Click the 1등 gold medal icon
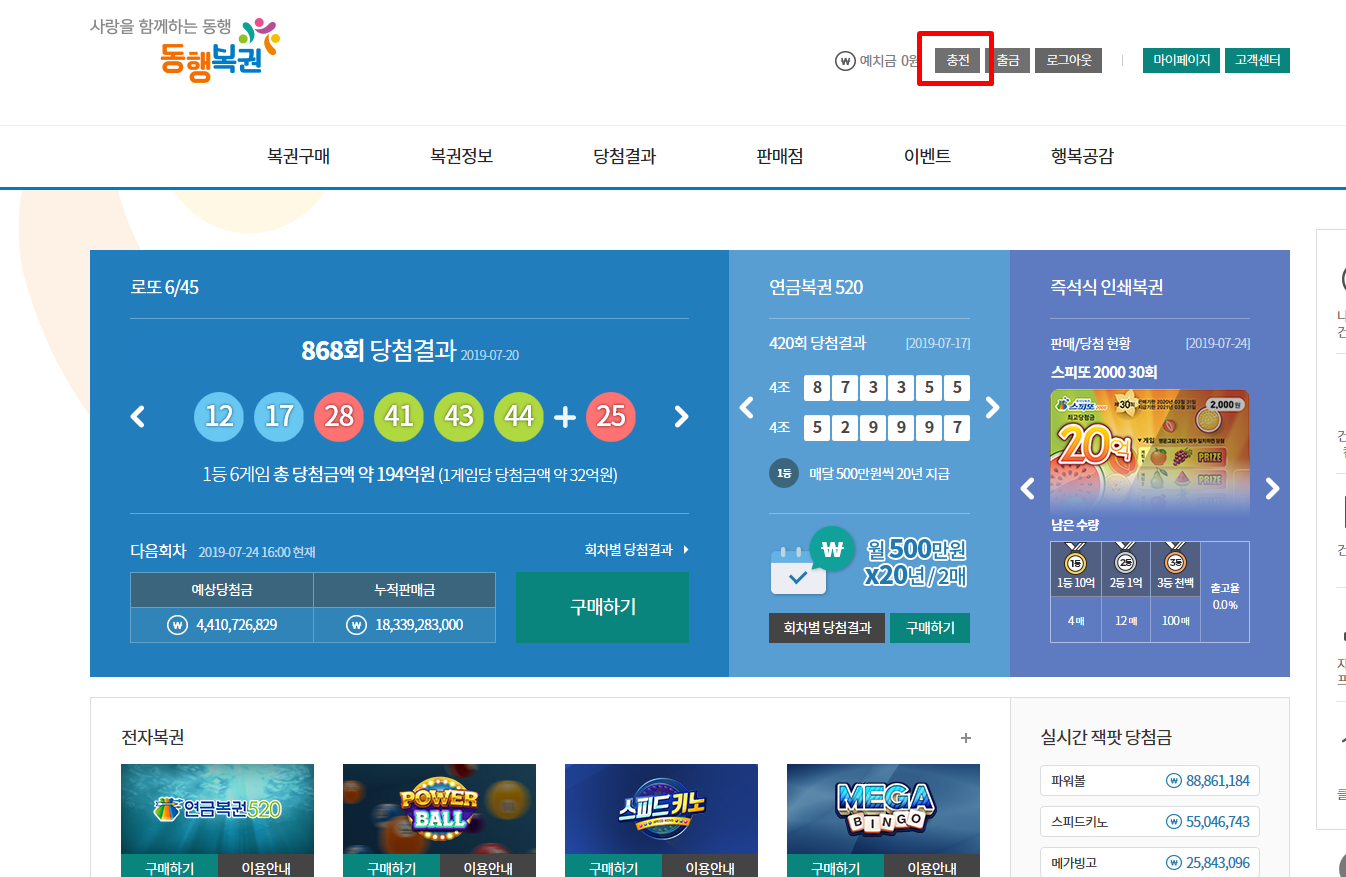 click(x=1075, y=562)
